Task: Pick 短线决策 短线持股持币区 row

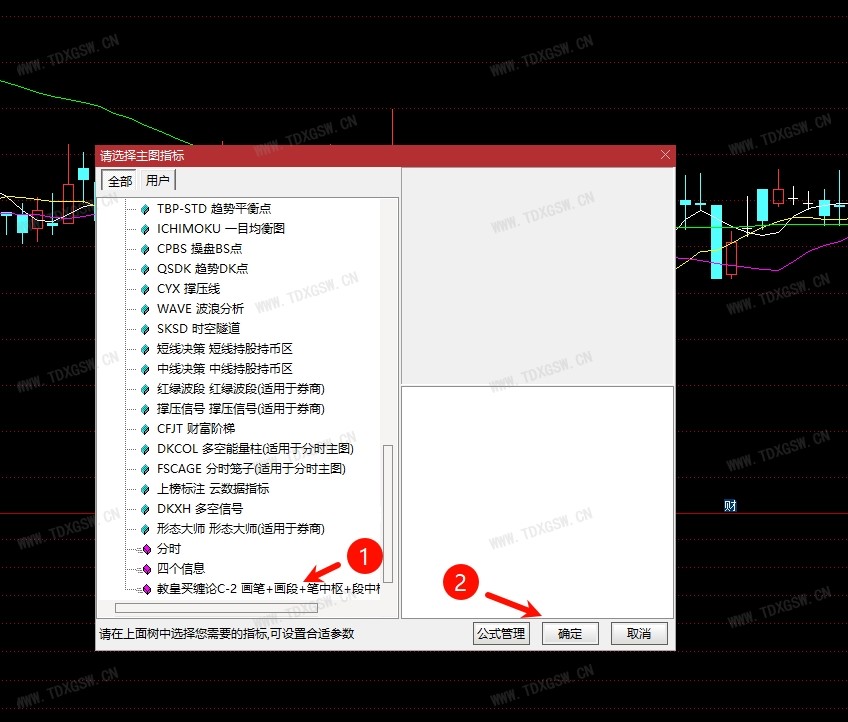Action: (225, 349)
